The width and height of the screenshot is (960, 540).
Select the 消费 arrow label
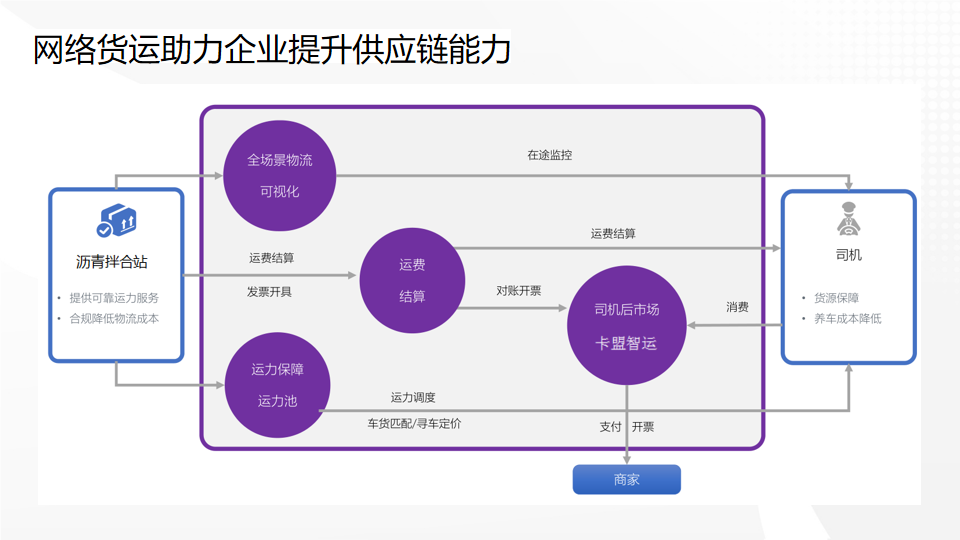(737, 307)
